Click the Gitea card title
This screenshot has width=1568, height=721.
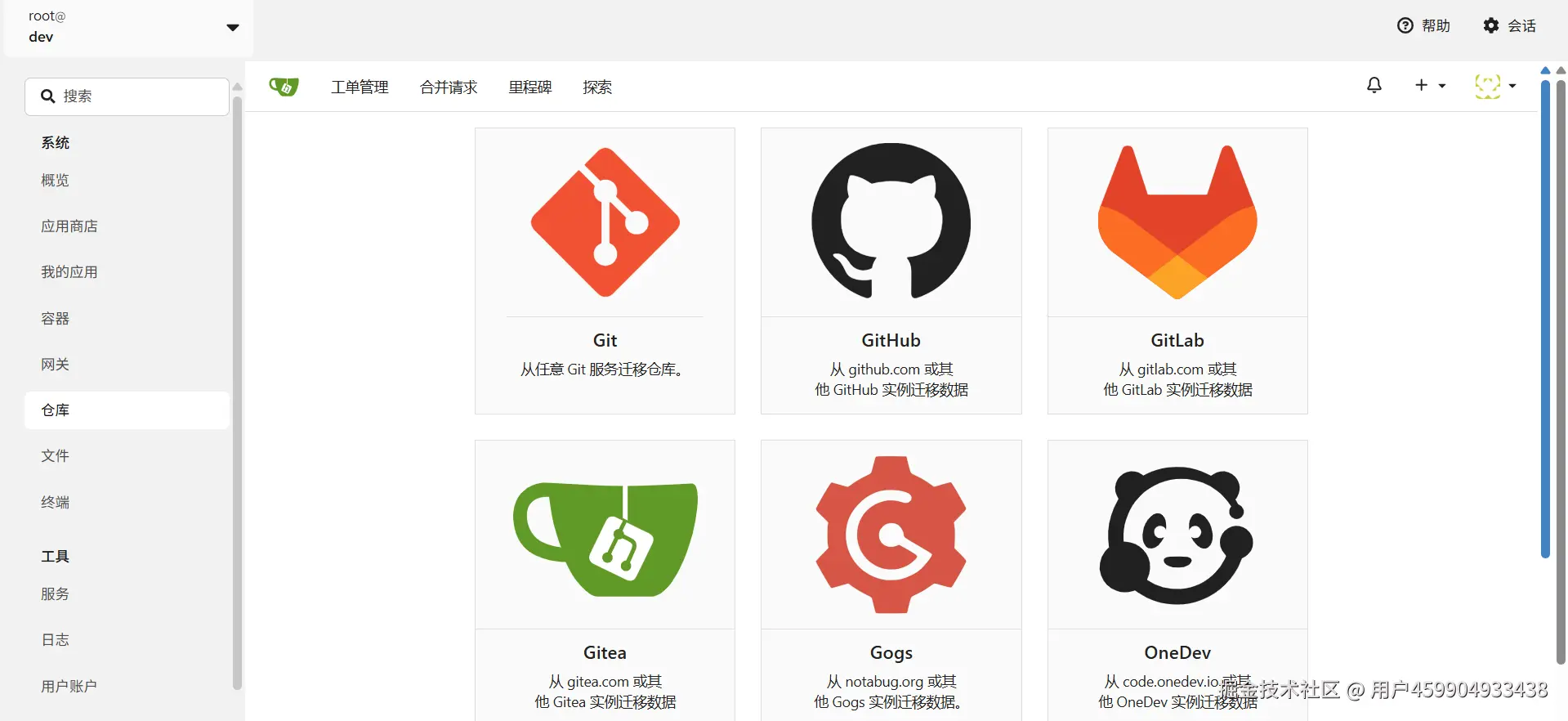point(605,652)
